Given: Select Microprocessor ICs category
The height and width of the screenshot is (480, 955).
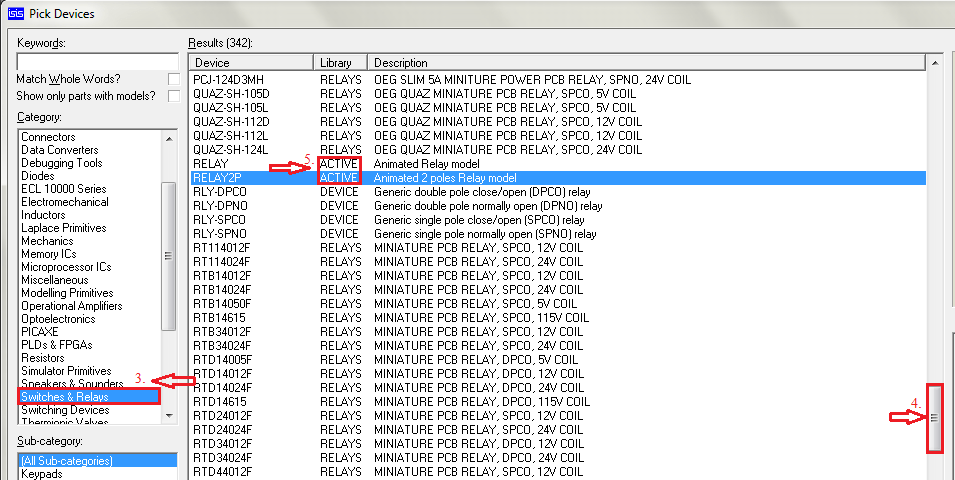Looking at the screenshot, I should point(66,267).
